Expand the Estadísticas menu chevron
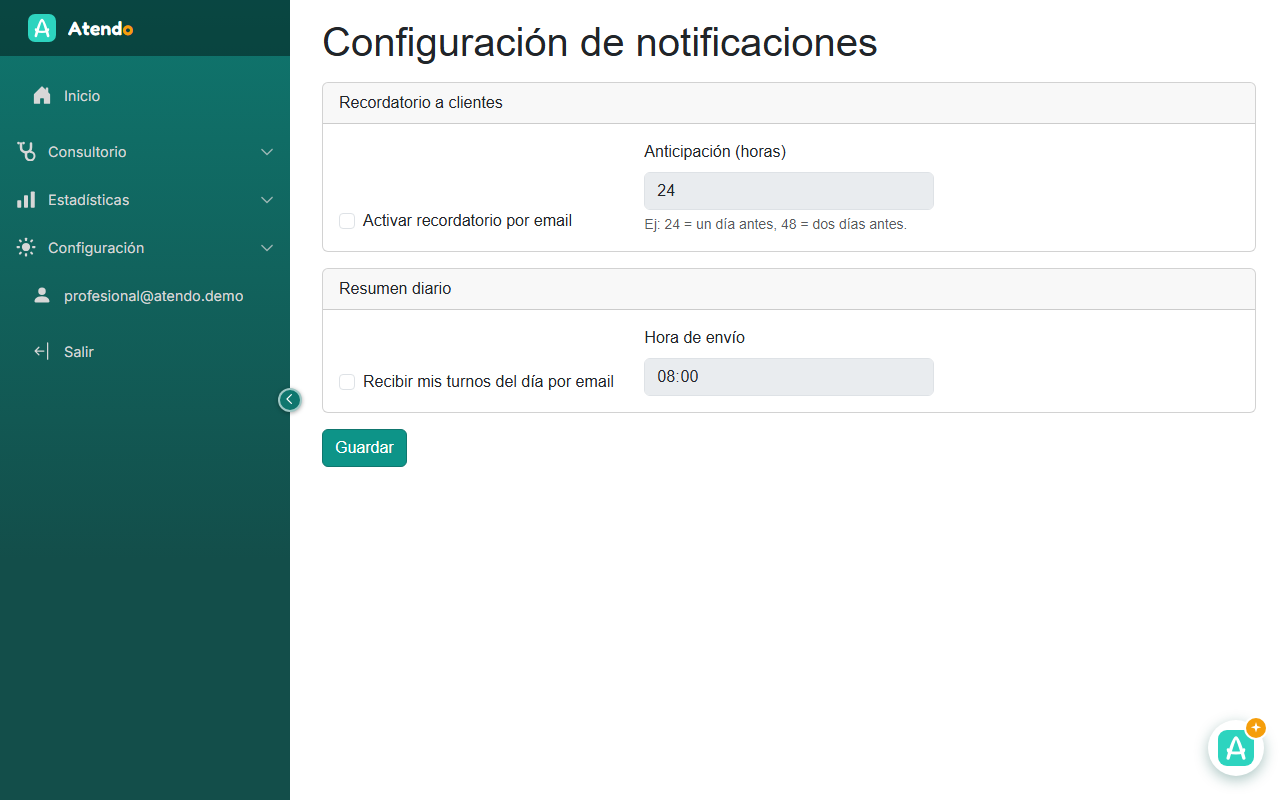 point(267,200)
